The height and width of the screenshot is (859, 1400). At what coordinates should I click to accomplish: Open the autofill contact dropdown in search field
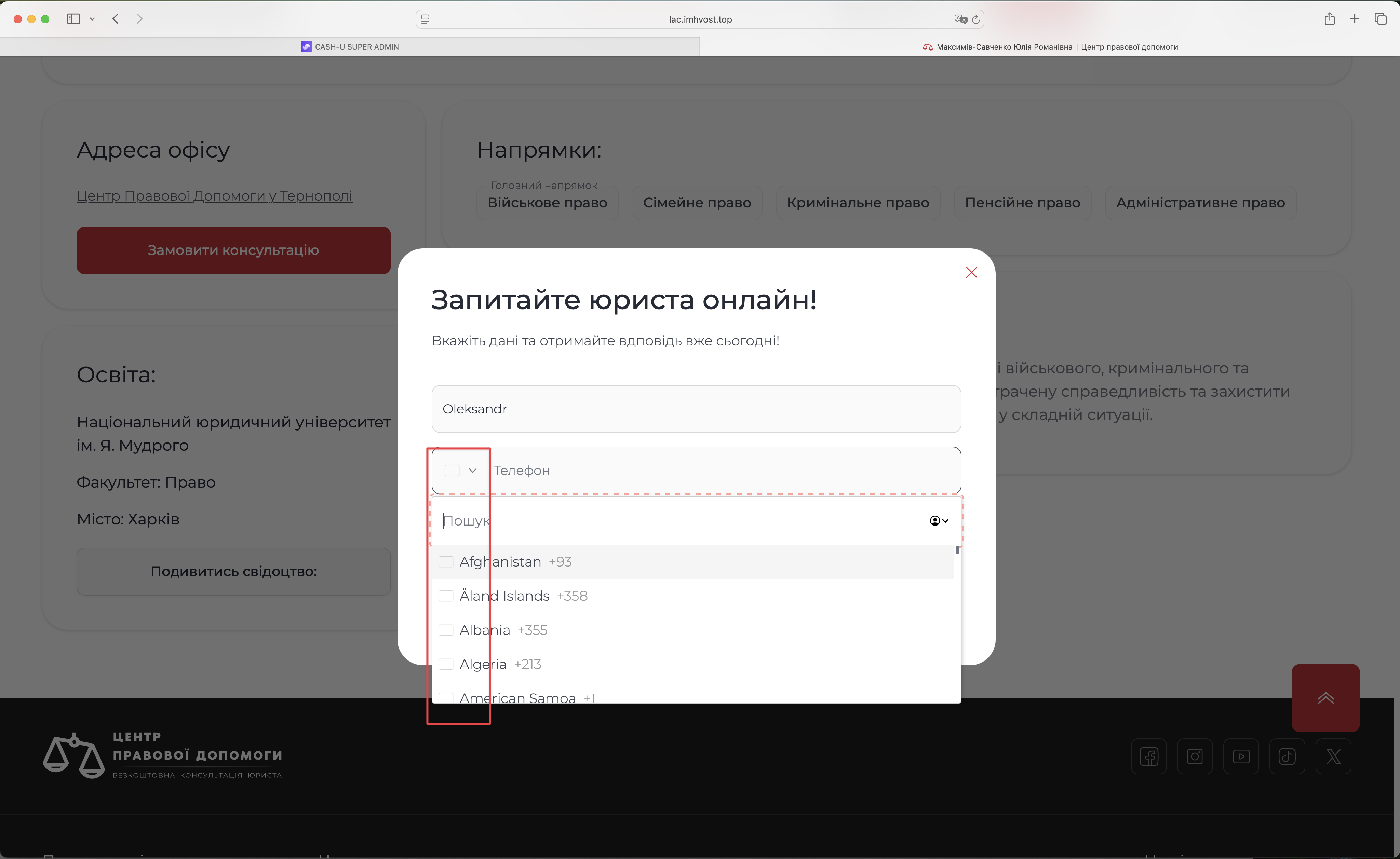coord(939,521)
